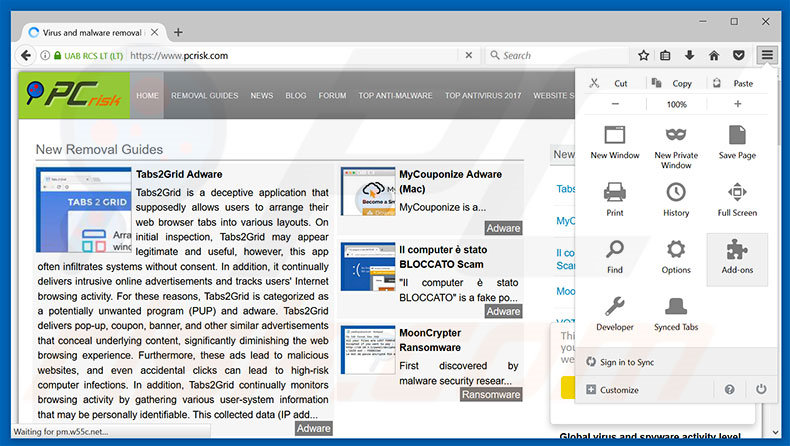Screen dimensions: 790x446
Task: Open the Add-ons menu item
Action: [737, 259]
